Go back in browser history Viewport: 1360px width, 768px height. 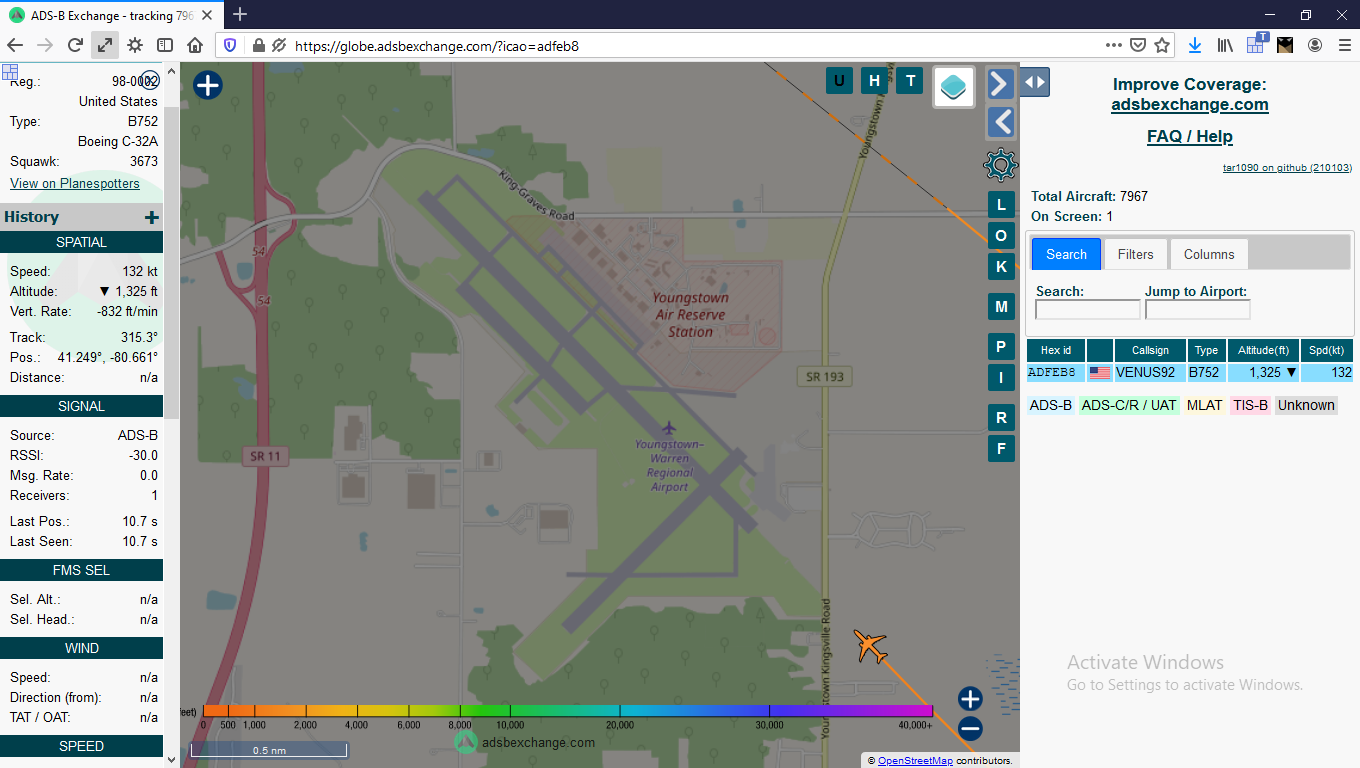(15, 45)
